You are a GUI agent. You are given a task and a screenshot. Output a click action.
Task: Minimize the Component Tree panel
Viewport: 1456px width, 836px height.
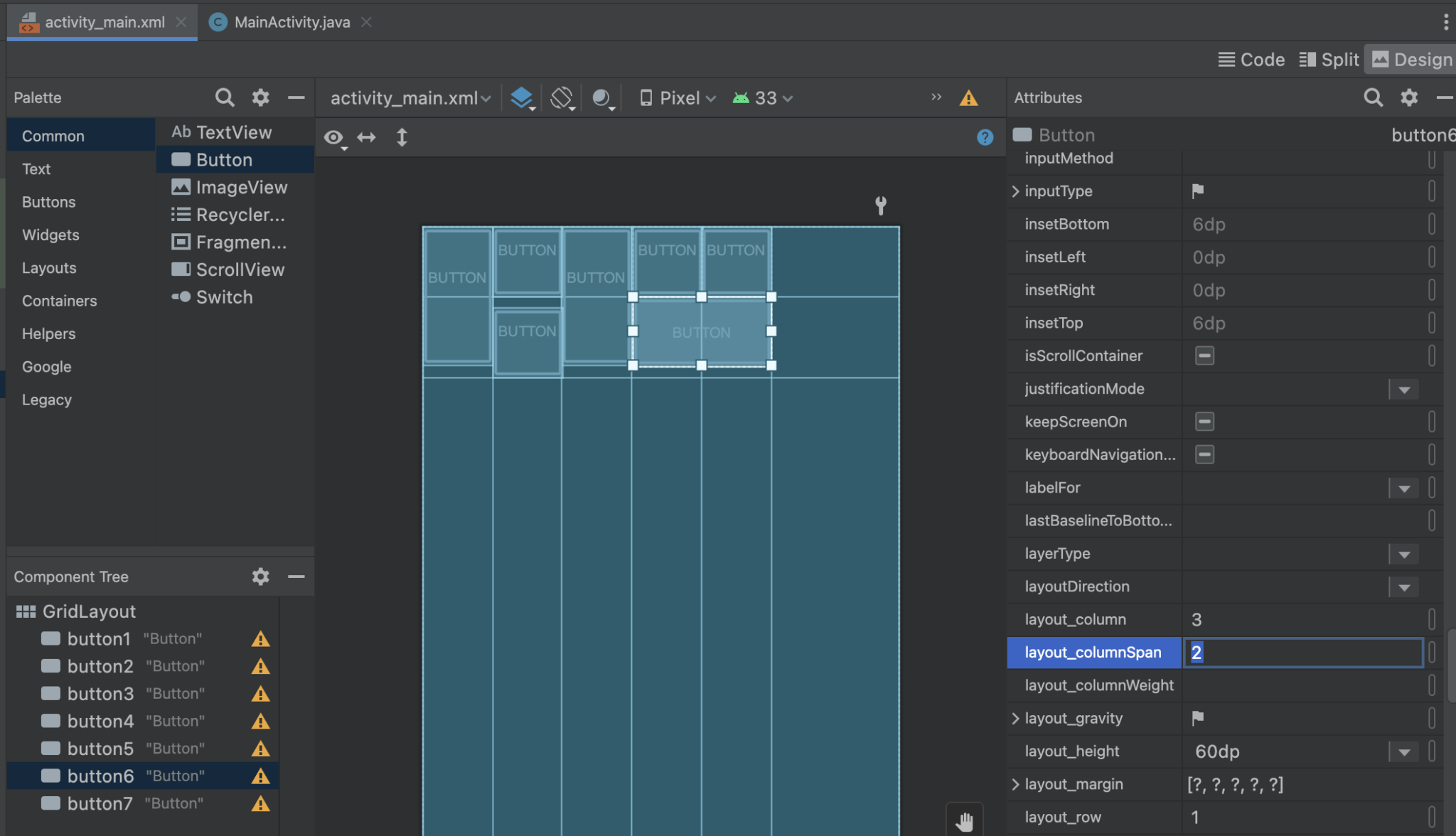click(x=296, y=577)
